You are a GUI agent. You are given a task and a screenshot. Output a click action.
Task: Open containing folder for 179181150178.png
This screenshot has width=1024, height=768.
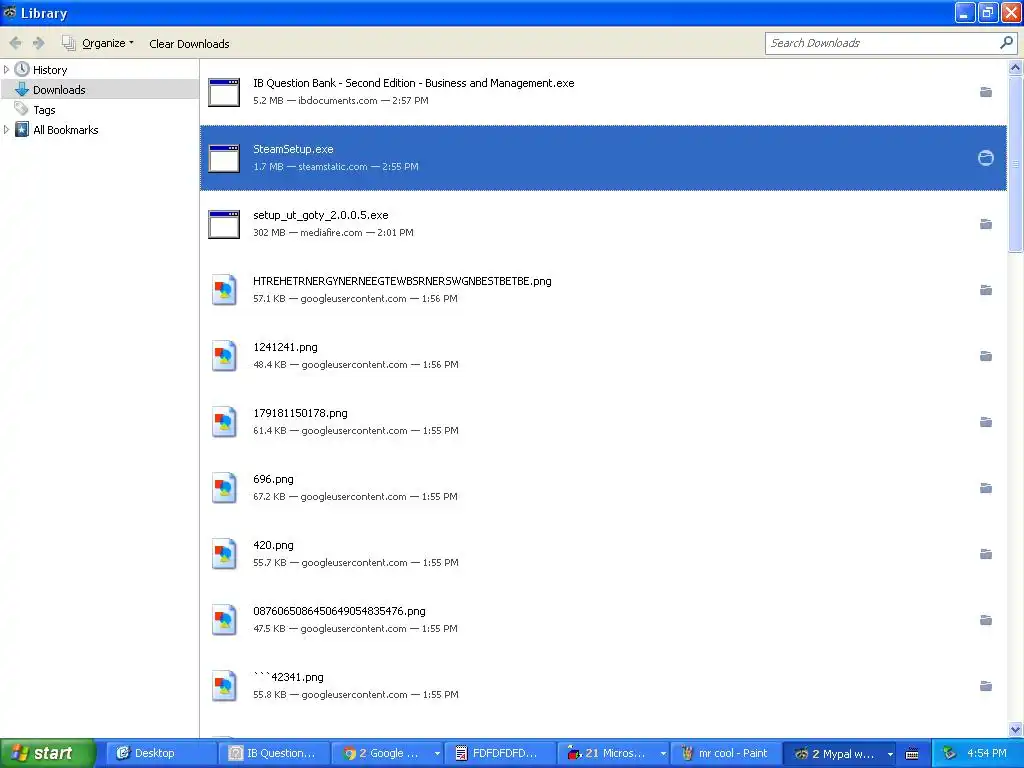click(x=985, y=422)
